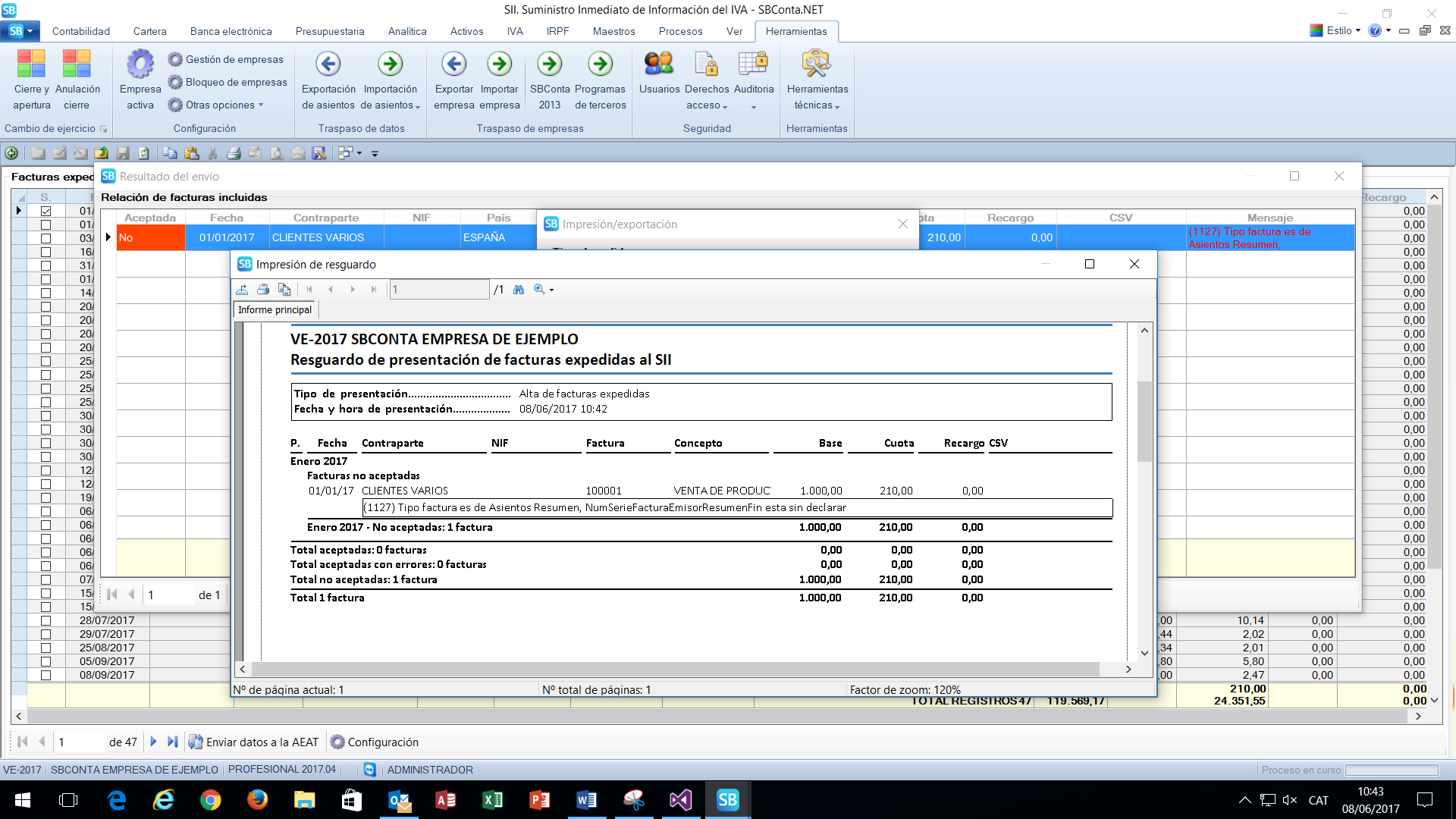Screen dimensions: 1456x819
Task: Uncheck the checked first row checkbox
Action: (x=46, y=212)
